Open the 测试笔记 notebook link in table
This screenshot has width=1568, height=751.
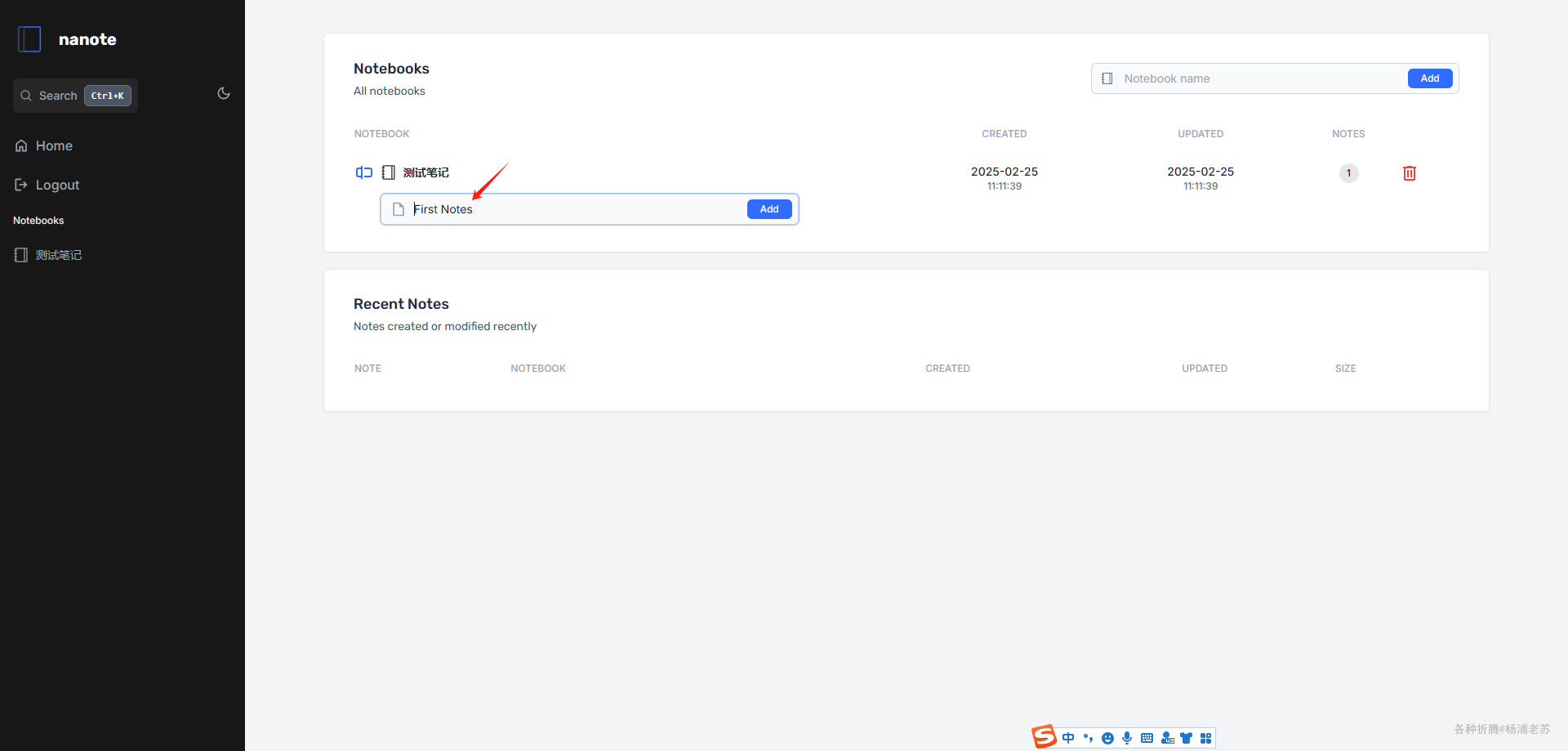426,172
